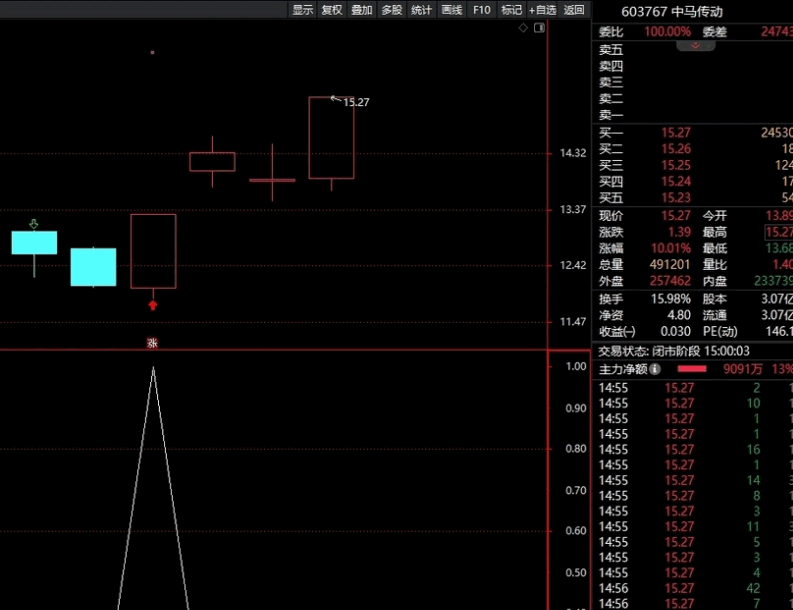Select stock title 603767 中马传动

tap(672, 12)
